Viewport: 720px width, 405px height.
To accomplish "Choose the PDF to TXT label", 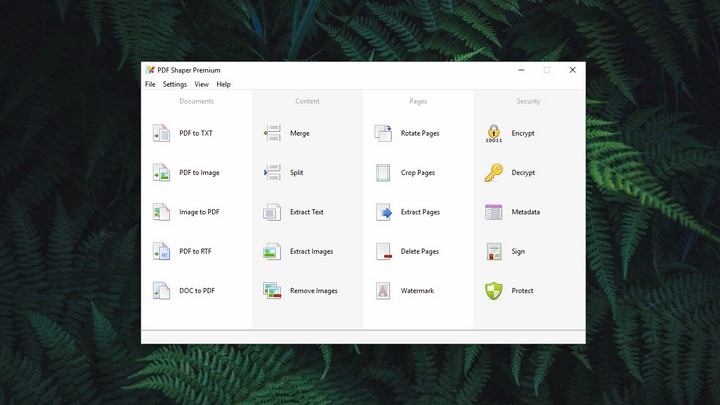I will [196, 133].
